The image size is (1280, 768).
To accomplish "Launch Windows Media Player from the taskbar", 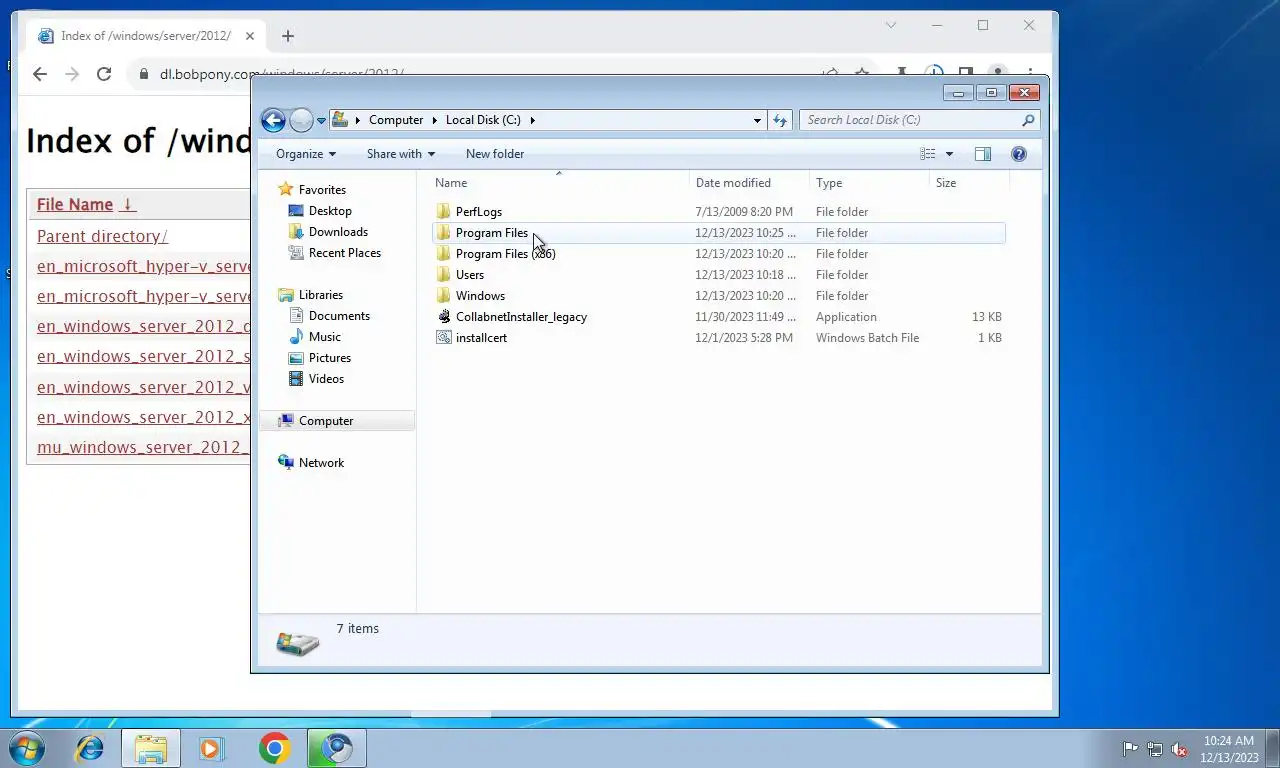I will point(212,748).
